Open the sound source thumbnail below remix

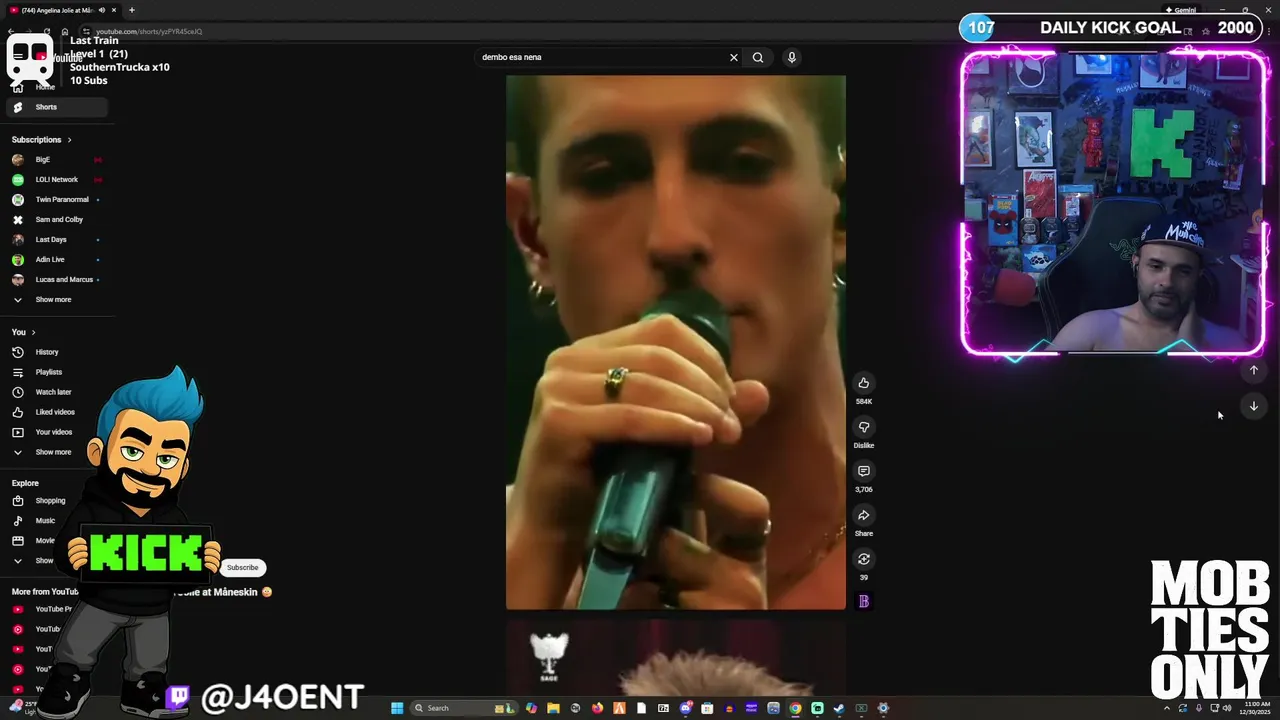click(864, 601)
